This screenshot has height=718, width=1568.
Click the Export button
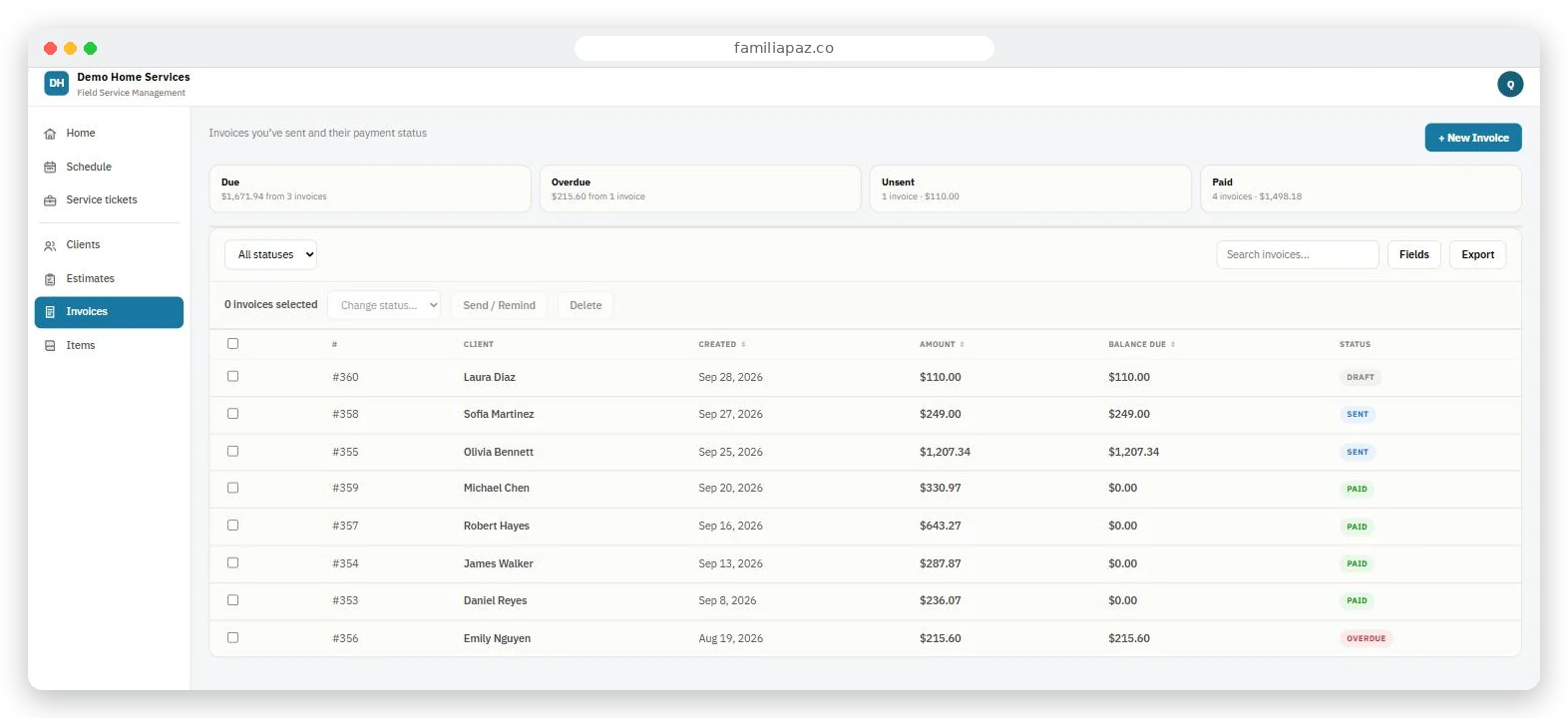pos(1477,254)
